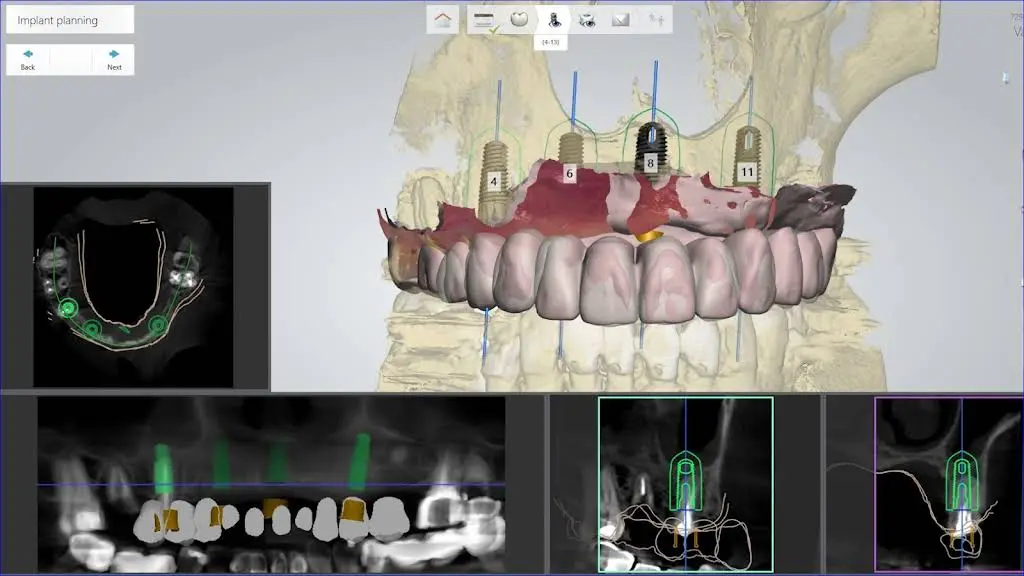Click the purple-bordered cross-section view

coord(949,485)
